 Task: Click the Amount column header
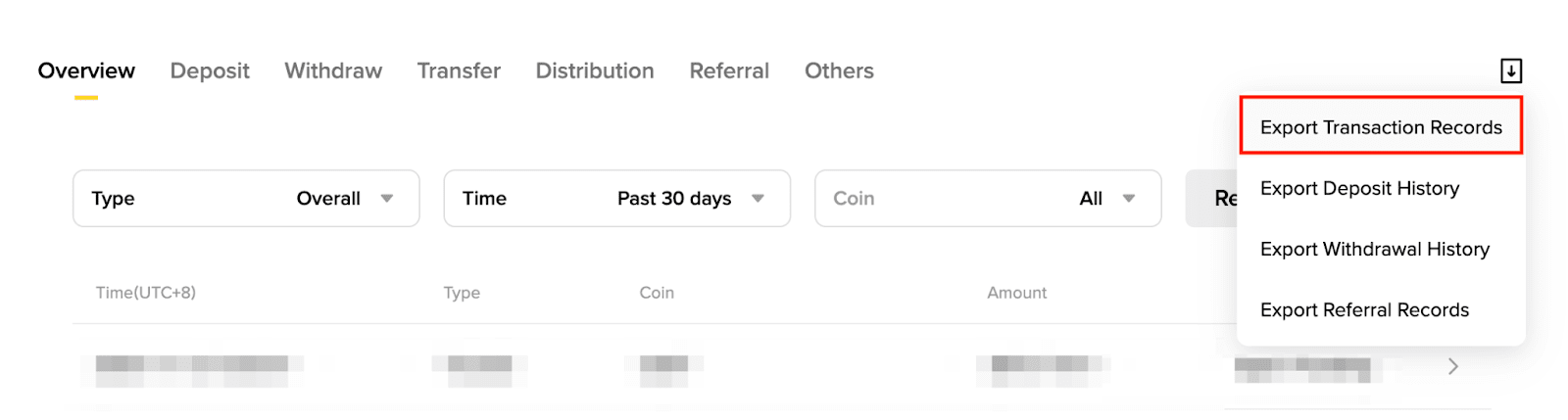1016,293
